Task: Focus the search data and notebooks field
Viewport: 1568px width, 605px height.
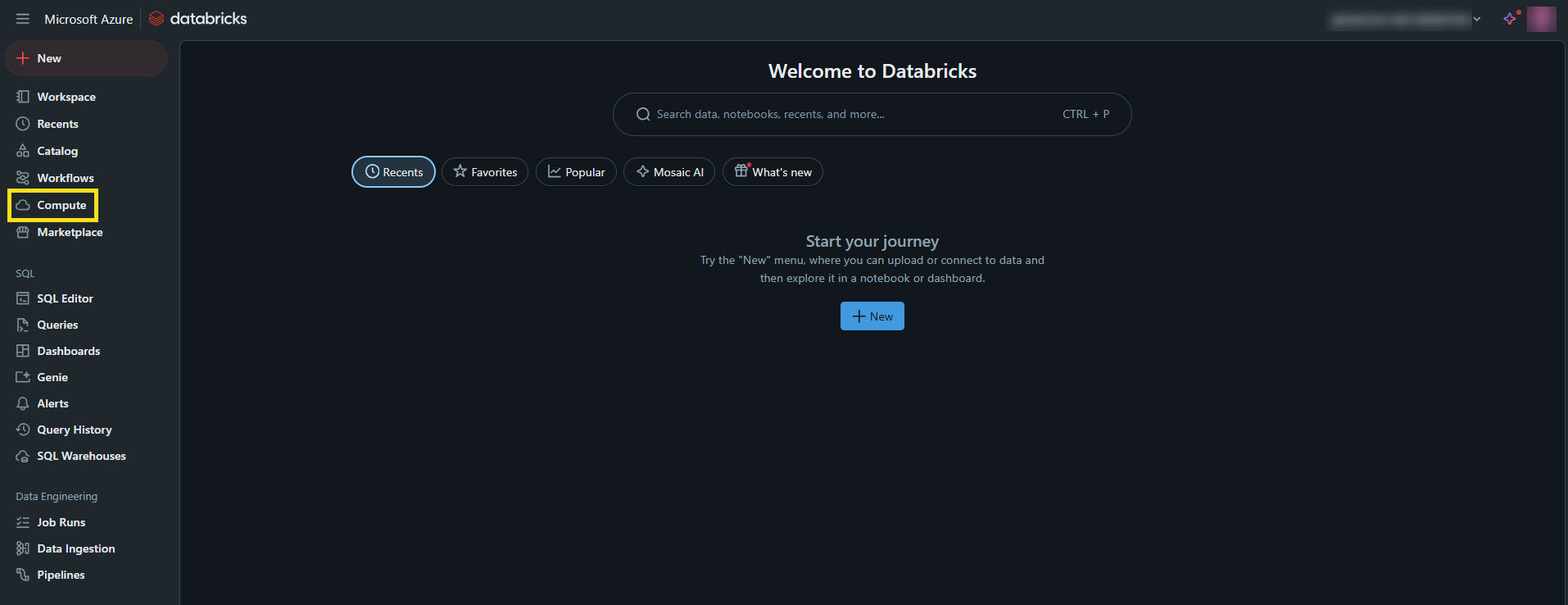Action: (x=872, y=114)
